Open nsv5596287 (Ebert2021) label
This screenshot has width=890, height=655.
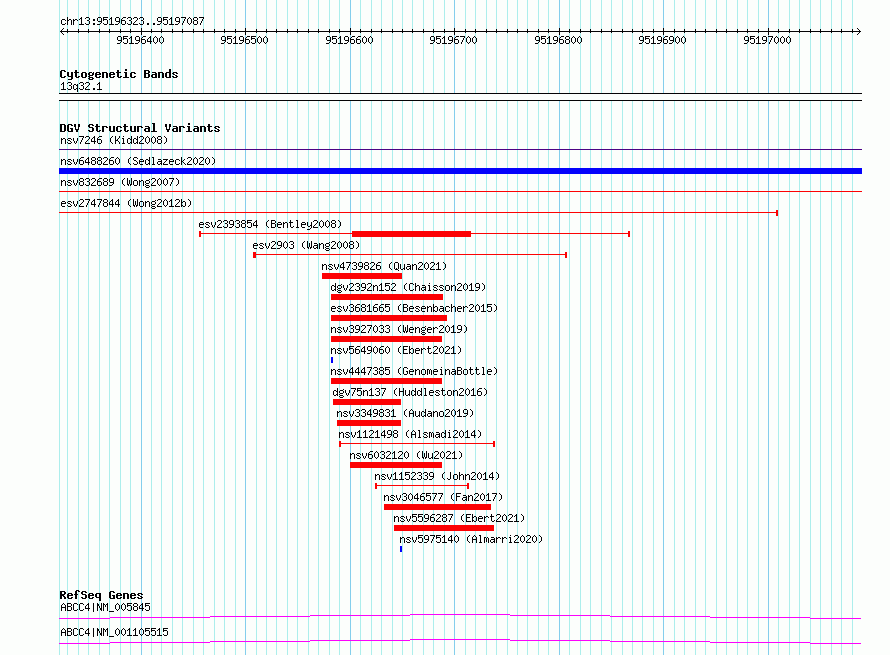pyautogui.click(x=459, y=518)
